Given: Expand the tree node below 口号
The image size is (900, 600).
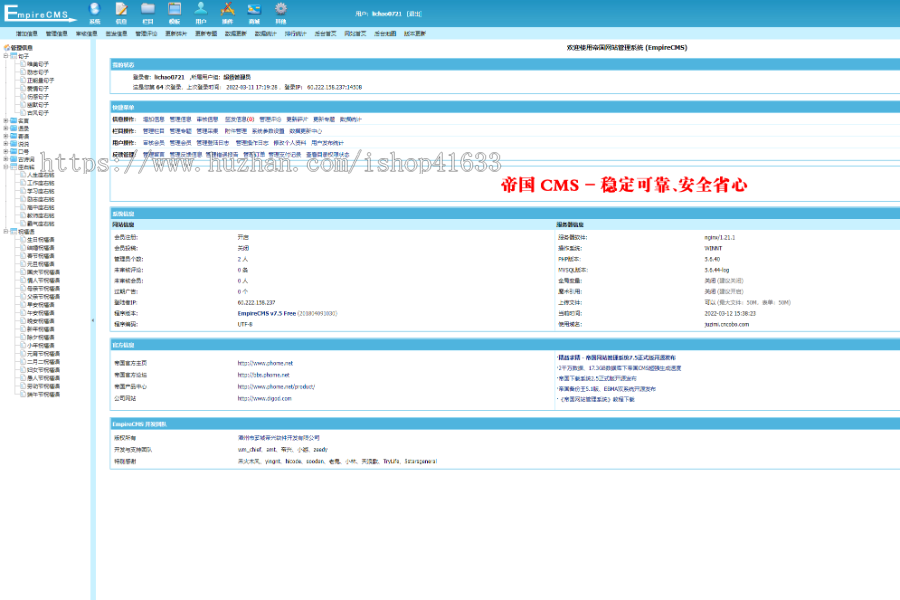Looking at the screenshot, I should pos(6,159).
